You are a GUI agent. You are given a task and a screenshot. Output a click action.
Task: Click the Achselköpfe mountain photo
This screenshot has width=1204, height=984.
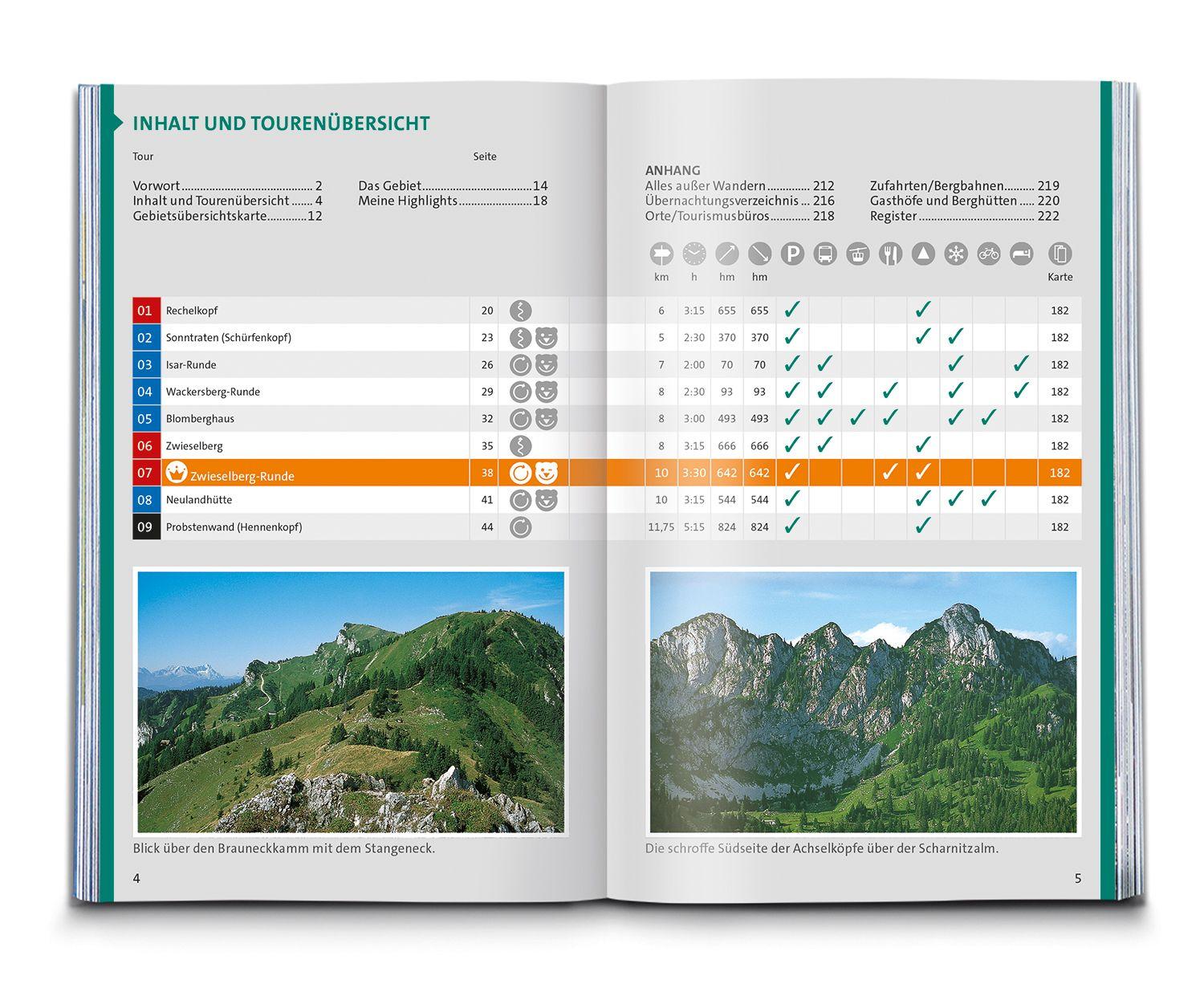coord(863,701)
